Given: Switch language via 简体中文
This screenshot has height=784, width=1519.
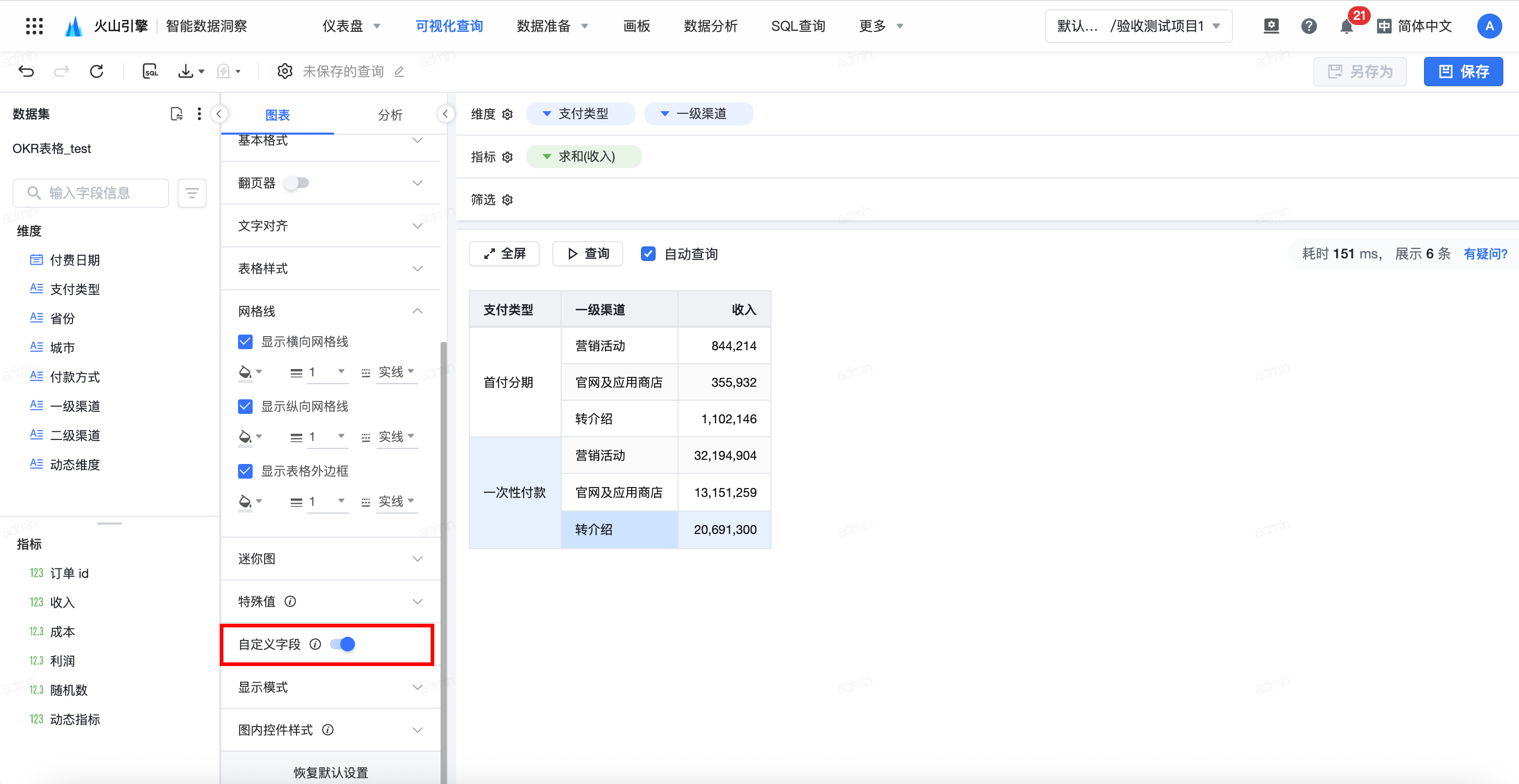Looking at the screenshot, I should coord(1414,26).
